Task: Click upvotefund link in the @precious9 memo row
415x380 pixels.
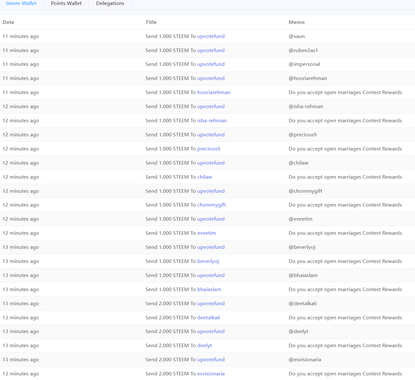Action: point(211,134)
